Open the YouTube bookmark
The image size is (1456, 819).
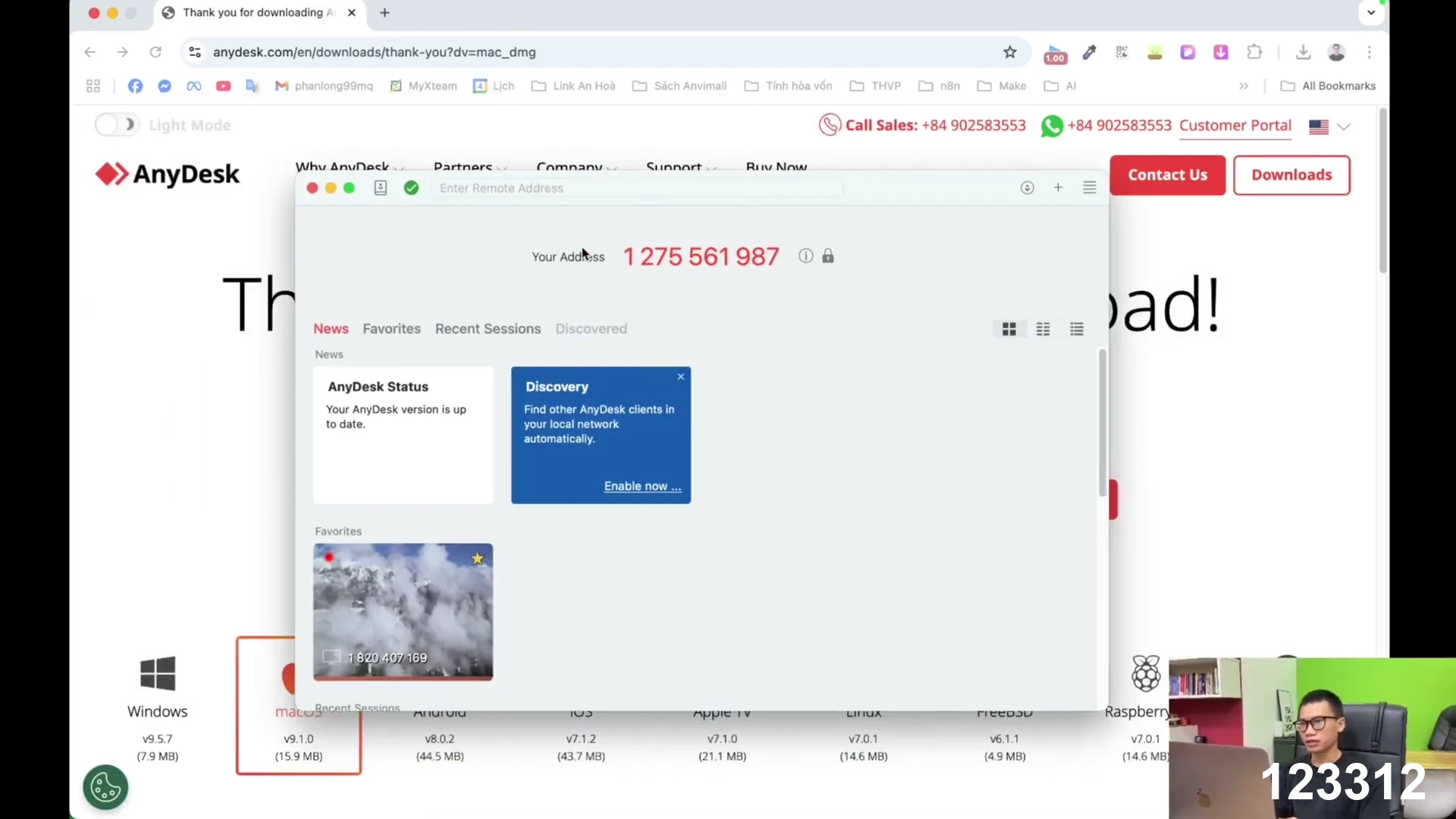click(x=223, y=86)
